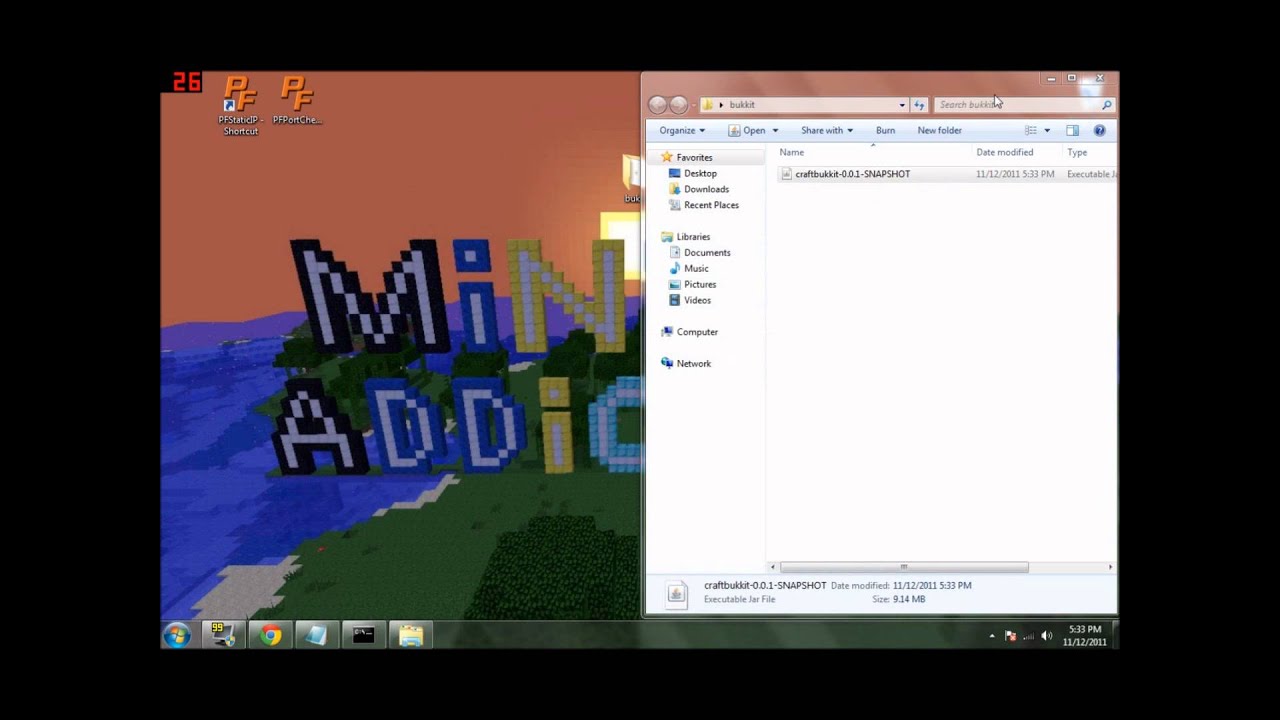Open the PFStaticIP shortcut on desktop
This screenshot has width=1280, height=720.
(x=240, y=105)
